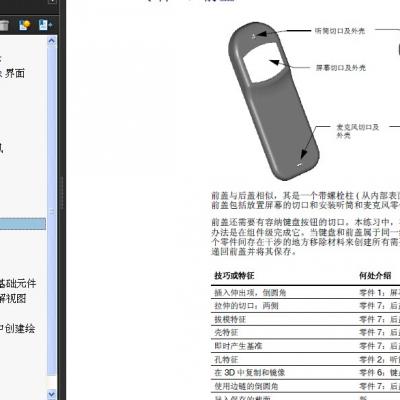Click the 拔模特征 table row

[305, 319]
